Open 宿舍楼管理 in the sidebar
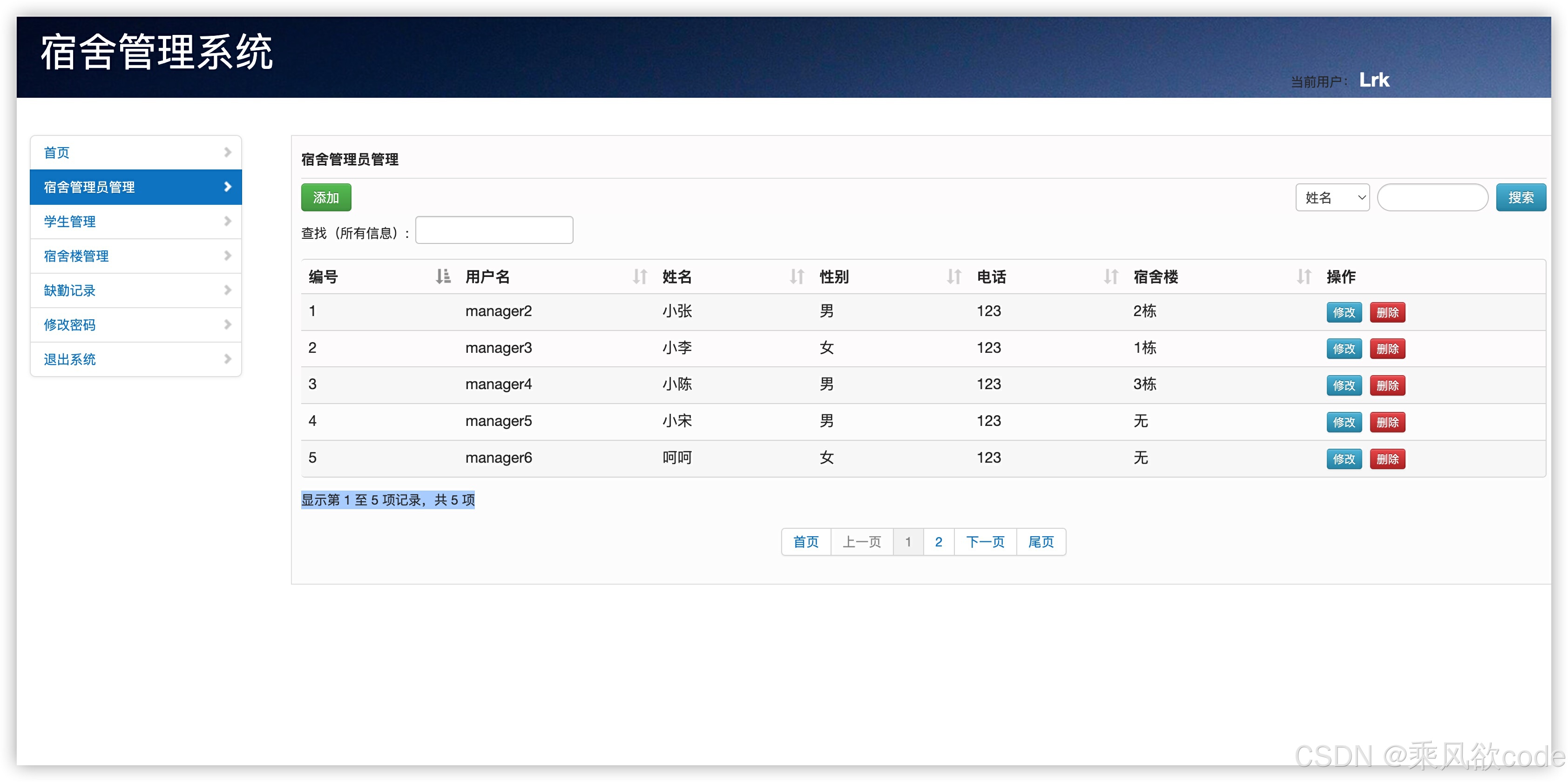 tap(76, 256)
